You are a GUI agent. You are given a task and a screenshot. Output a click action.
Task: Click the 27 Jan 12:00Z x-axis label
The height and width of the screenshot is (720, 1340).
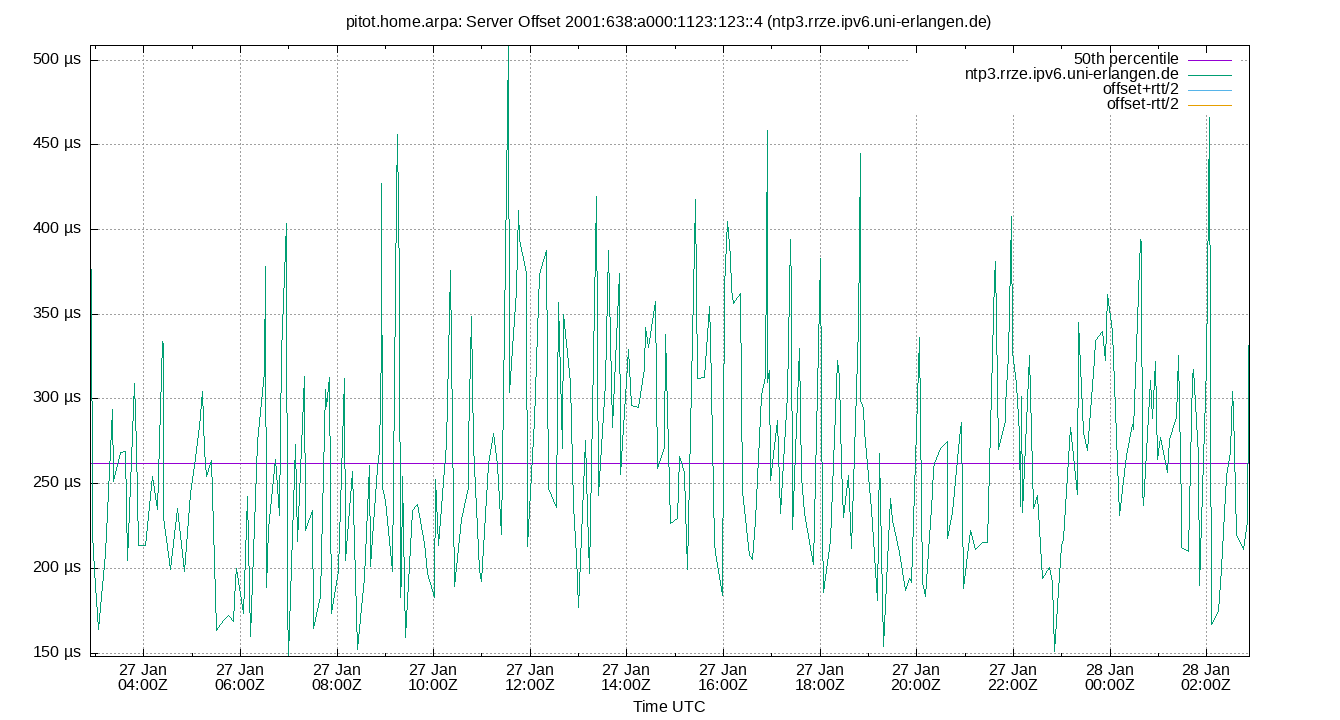coord(531,673)
